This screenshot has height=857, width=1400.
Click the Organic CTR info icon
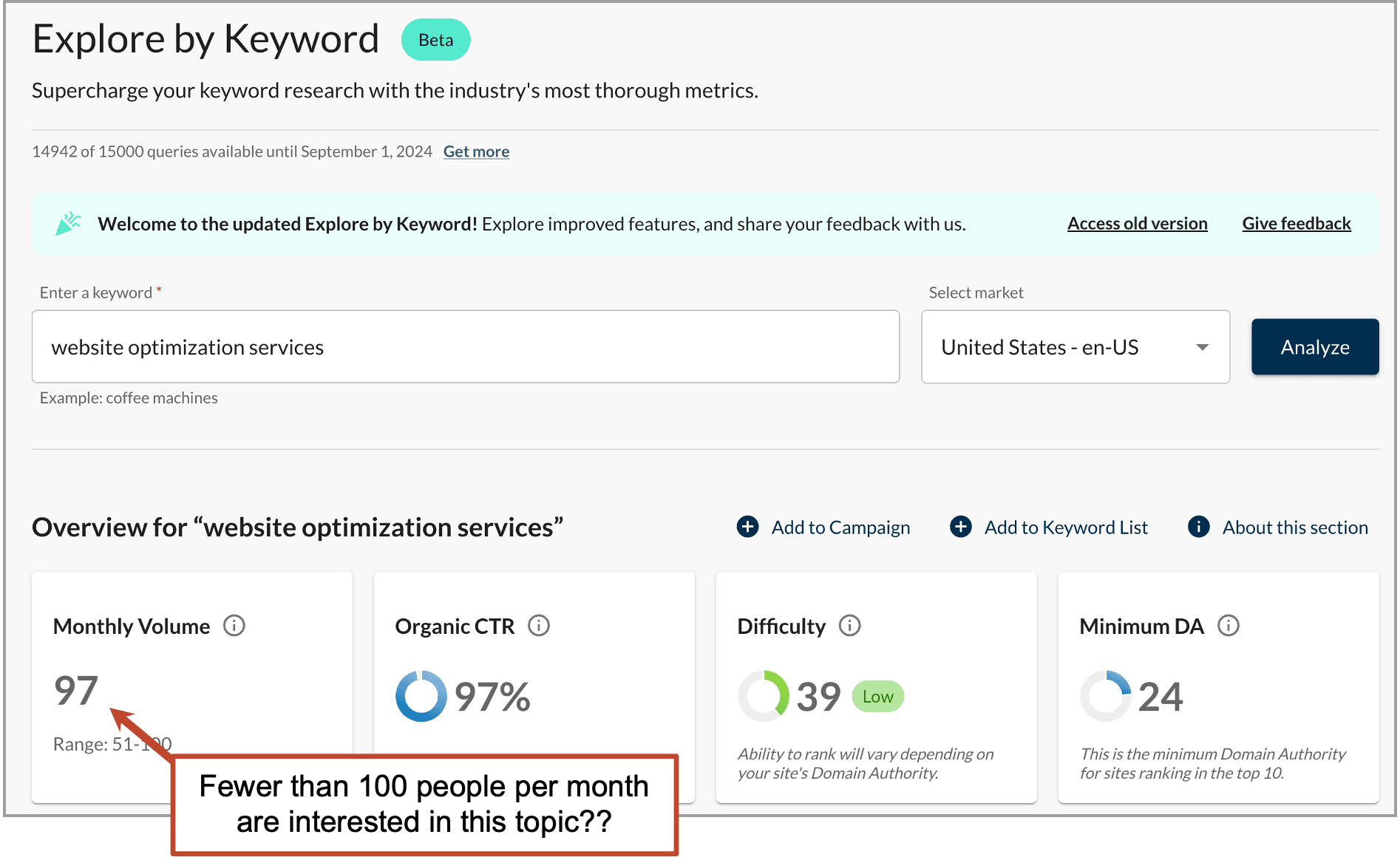[539, 626]
